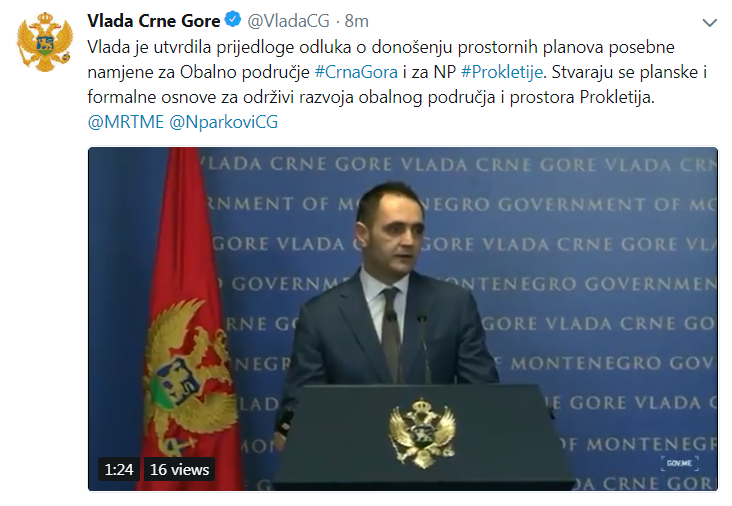The height and width of the screenshot is (506, 732).
Task: Play the embedded press conference video
Action: coord(402,319)
